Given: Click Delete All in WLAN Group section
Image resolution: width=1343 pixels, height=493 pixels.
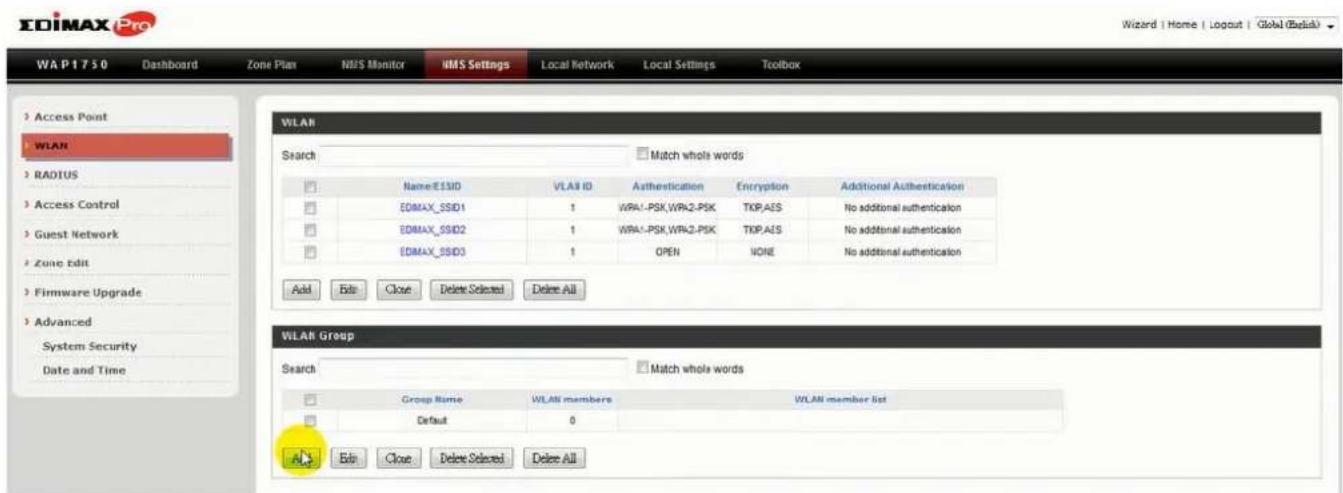Looking at the screenshot, I should pos(554,458).
